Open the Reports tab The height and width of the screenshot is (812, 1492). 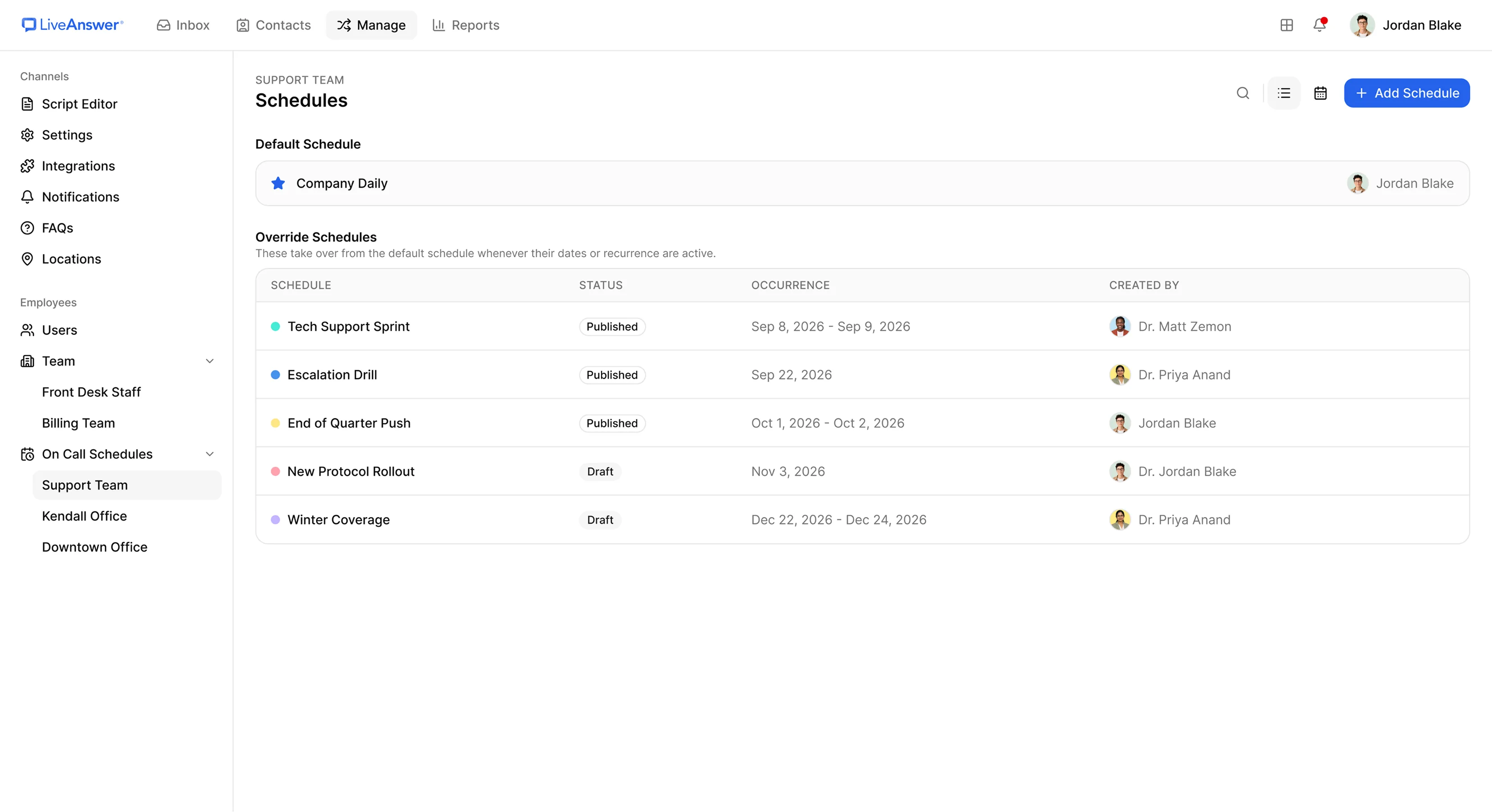click(466, 25)
